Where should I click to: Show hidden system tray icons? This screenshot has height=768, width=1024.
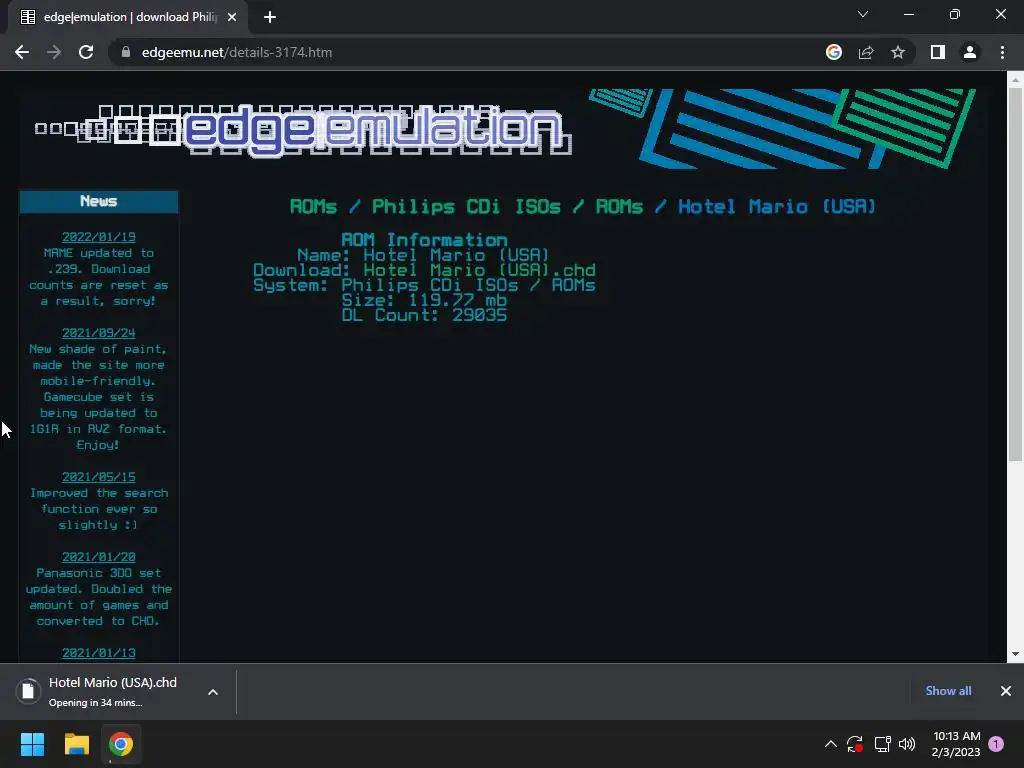831,744
